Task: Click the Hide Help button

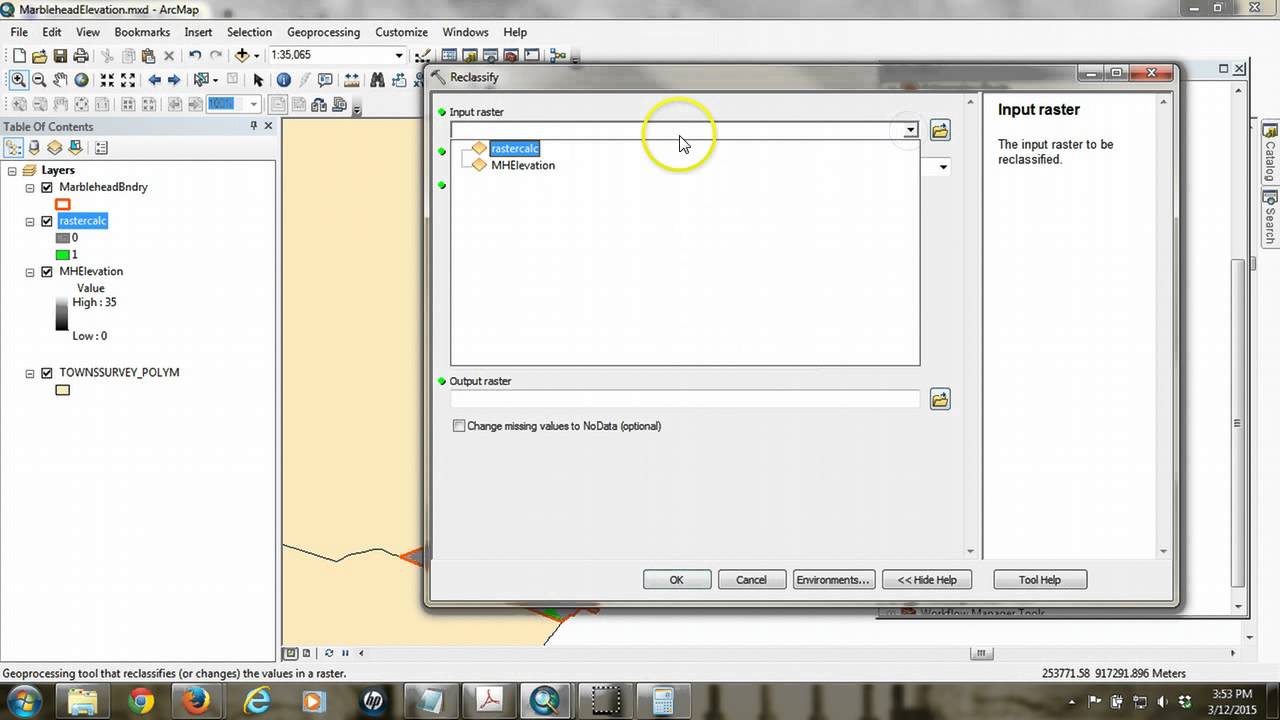Action: [x=927, y=580]
